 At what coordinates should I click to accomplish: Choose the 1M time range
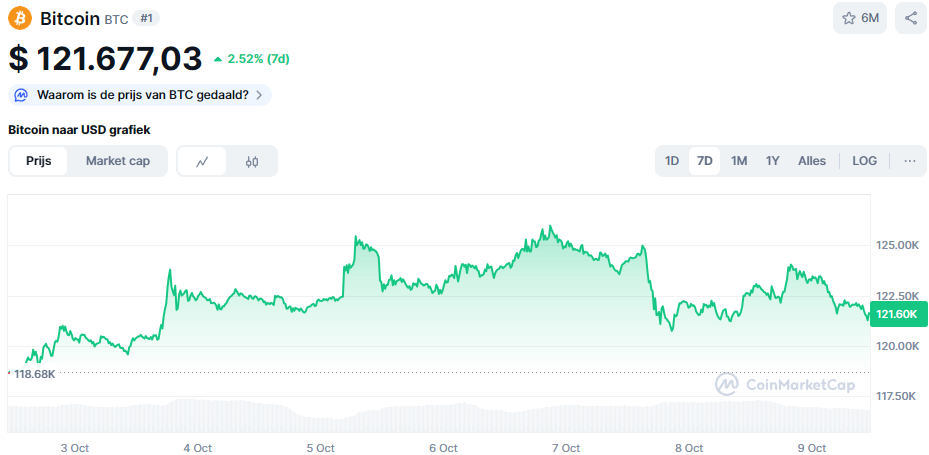point(739,161)
